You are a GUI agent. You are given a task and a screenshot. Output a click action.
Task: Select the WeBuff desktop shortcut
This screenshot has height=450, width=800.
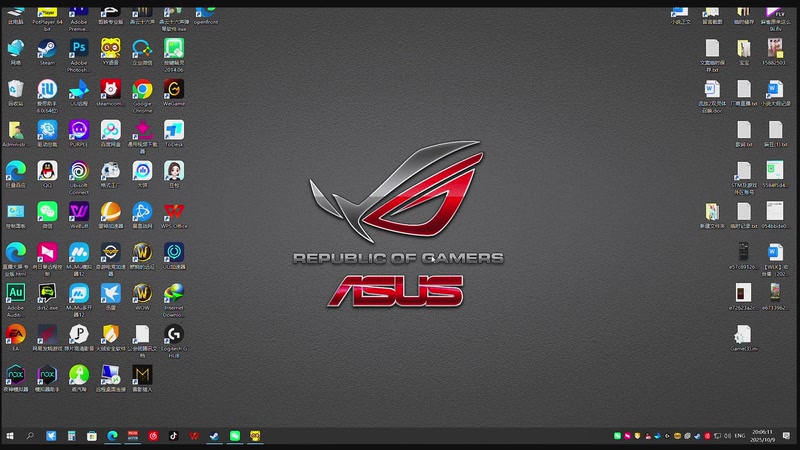[x=79, y=215]
